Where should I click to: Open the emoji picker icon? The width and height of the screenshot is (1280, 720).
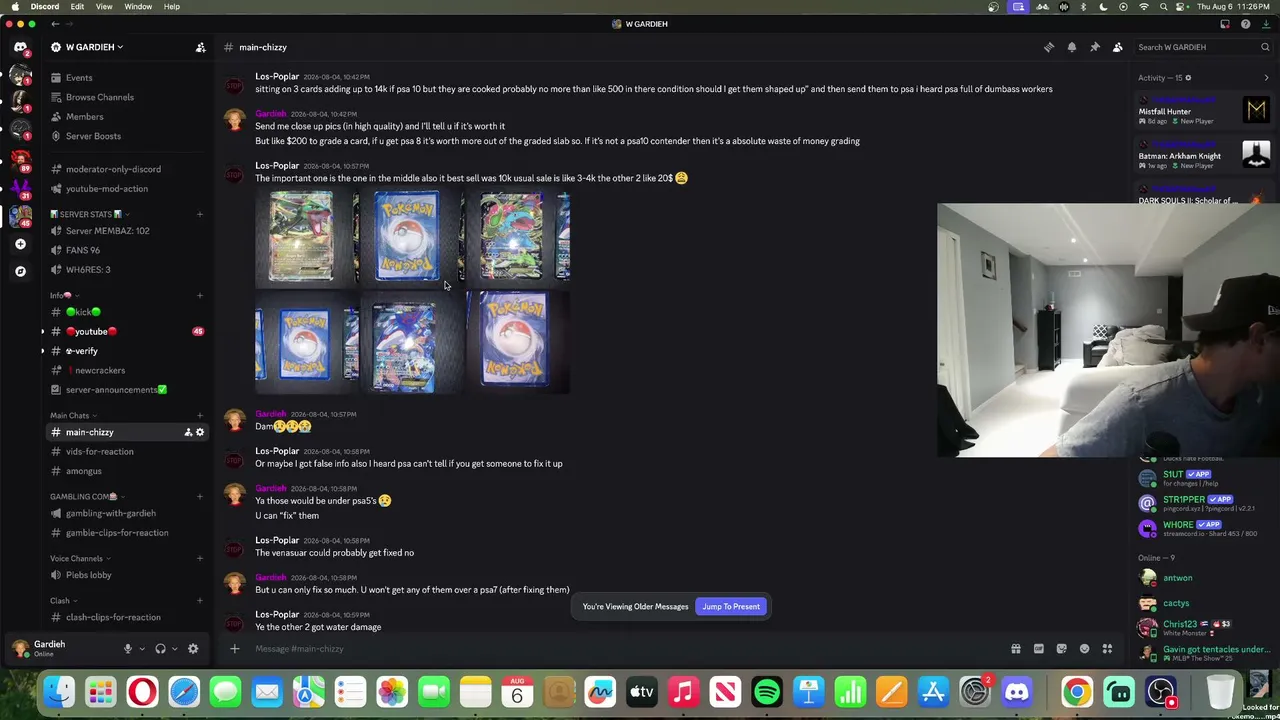point(1084,649)
